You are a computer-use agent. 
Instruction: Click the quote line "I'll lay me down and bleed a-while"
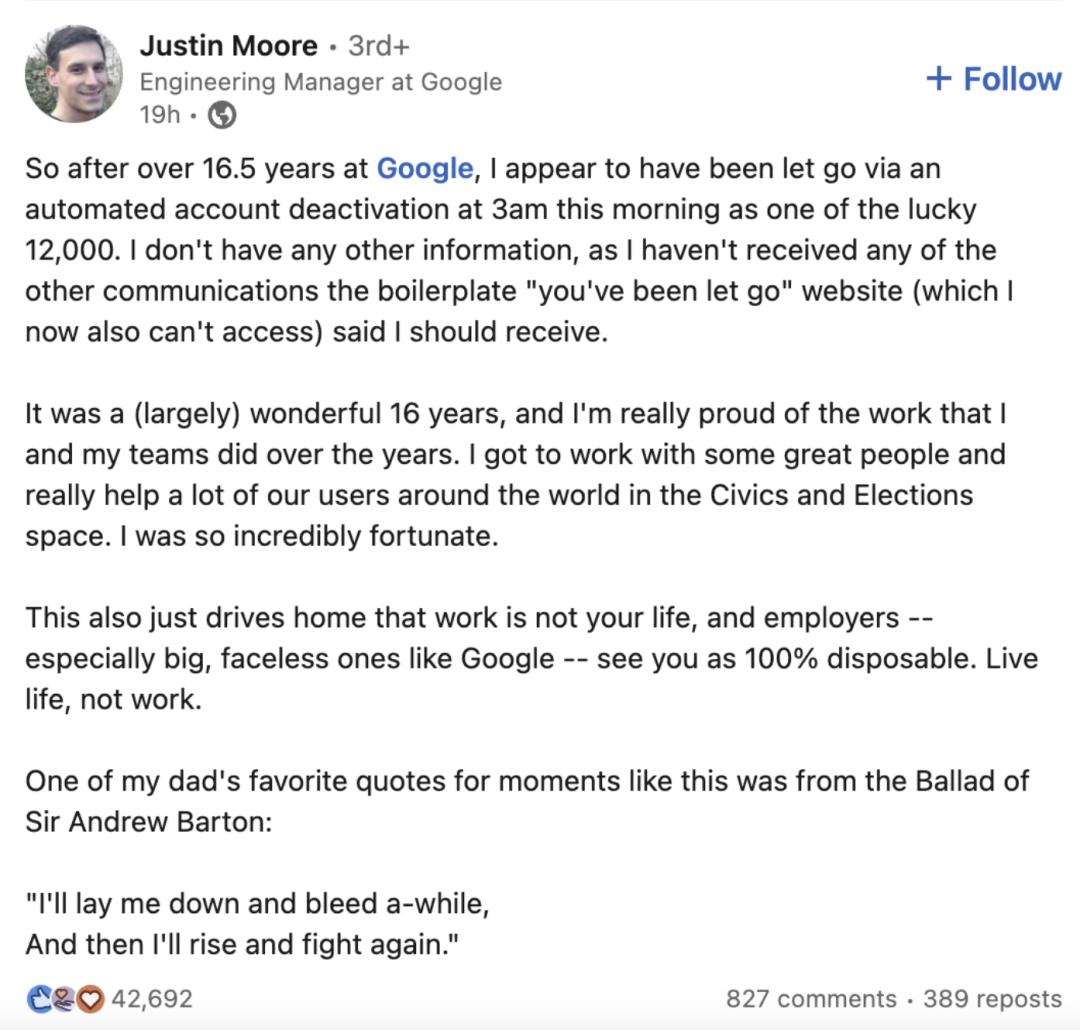257,903
